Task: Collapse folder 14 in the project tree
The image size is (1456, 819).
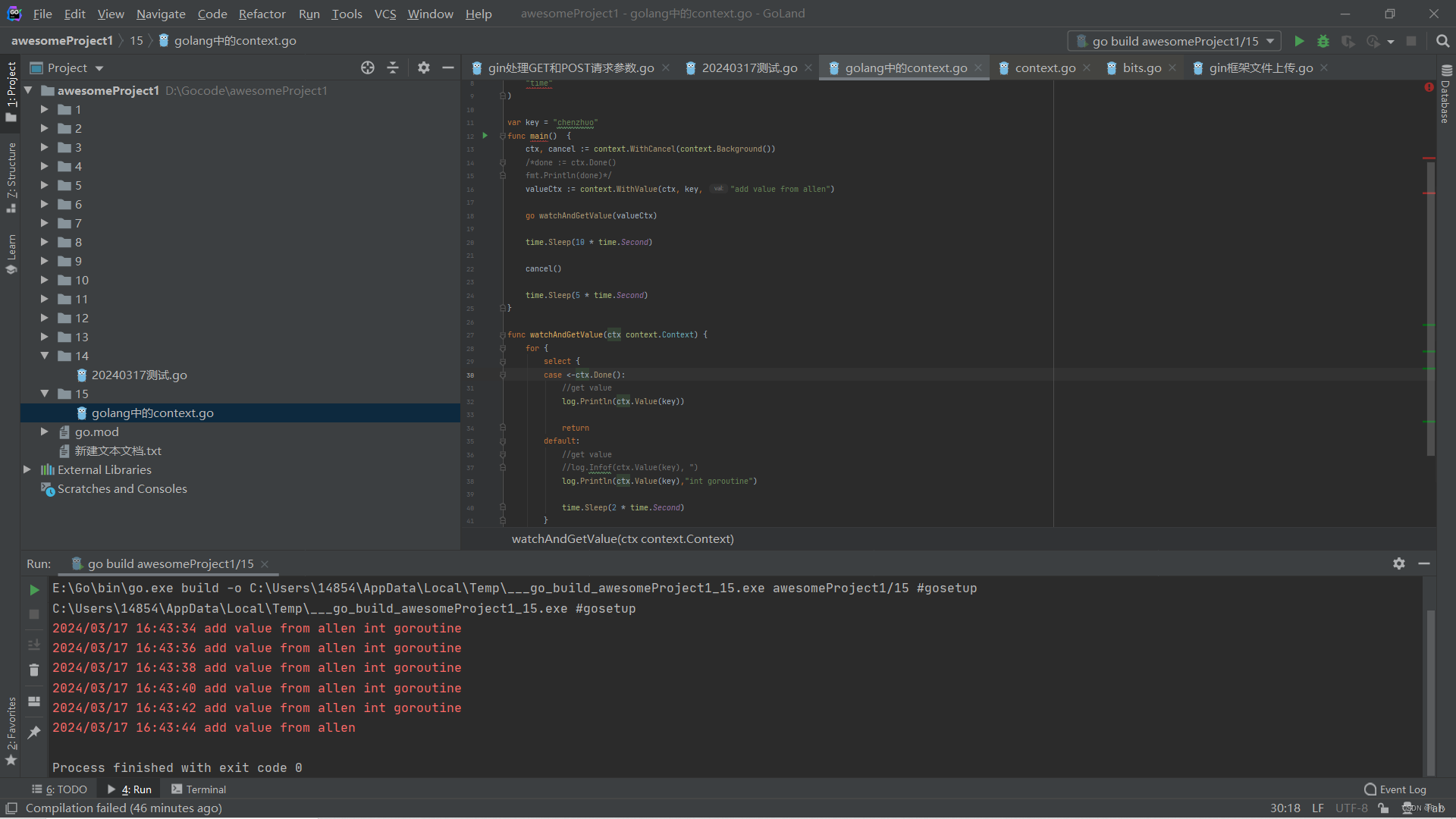Action: click(x=45, y=356)
